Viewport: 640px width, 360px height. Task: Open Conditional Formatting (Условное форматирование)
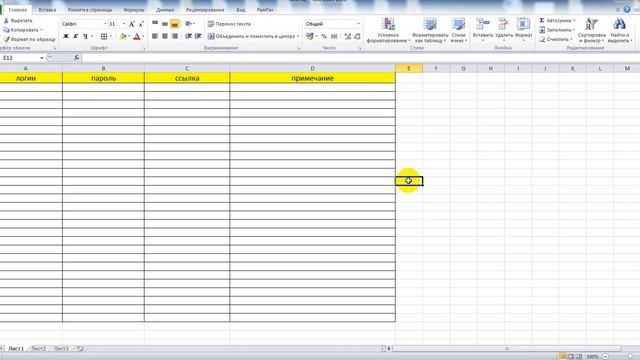click(388, 30)
